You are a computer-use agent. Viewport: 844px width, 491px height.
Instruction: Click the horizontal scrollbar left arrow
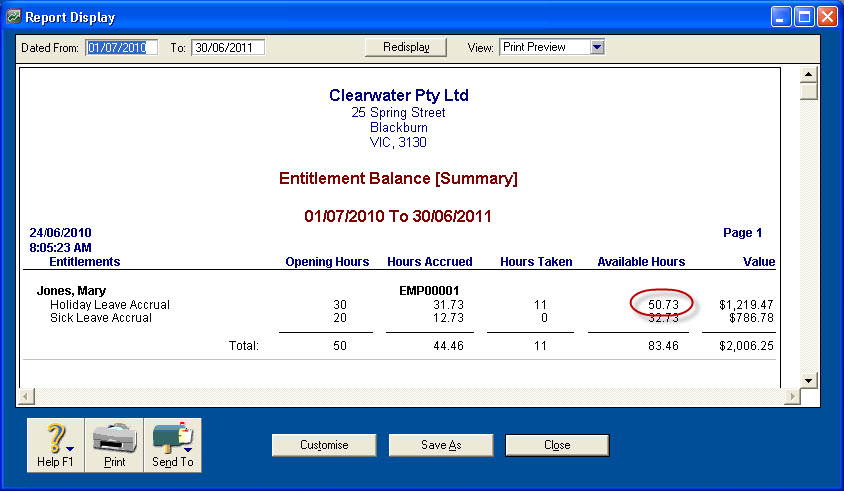(x=26, y=397)
